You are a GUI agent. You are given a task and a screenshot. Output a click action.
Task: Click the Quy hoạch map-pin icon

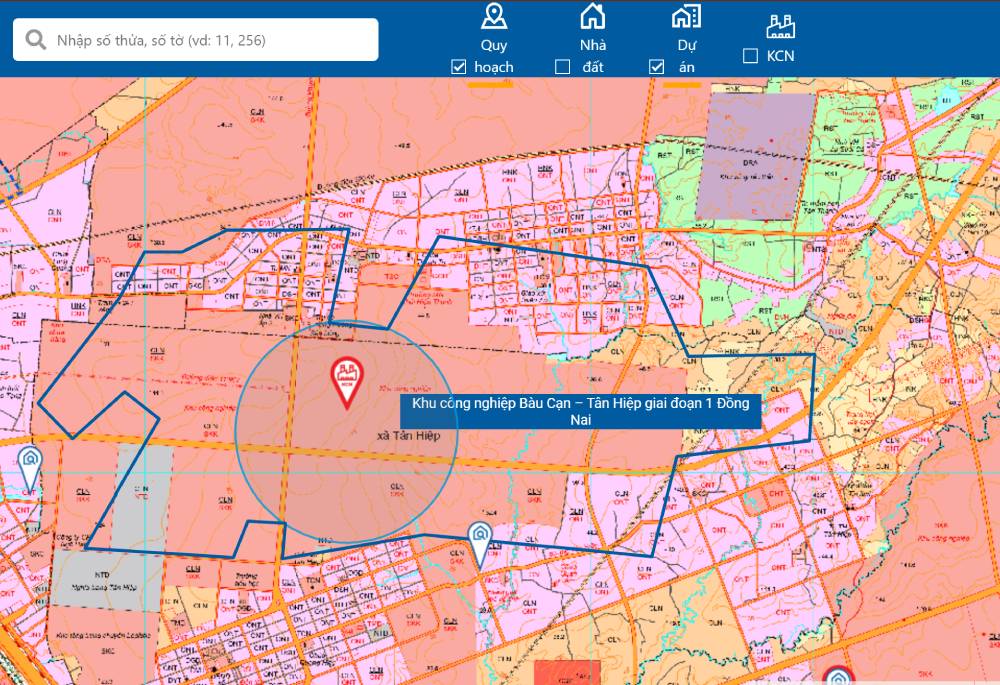494,16
